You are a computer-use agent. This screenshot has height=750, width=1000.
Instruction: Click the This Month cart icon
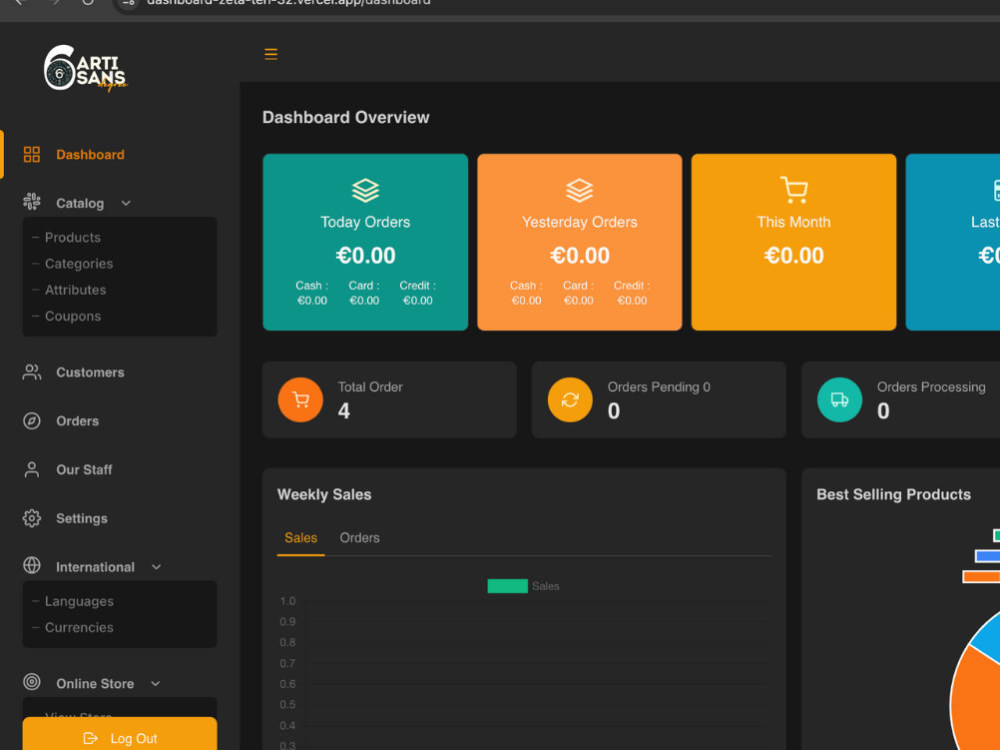click(x=794, y=190)
